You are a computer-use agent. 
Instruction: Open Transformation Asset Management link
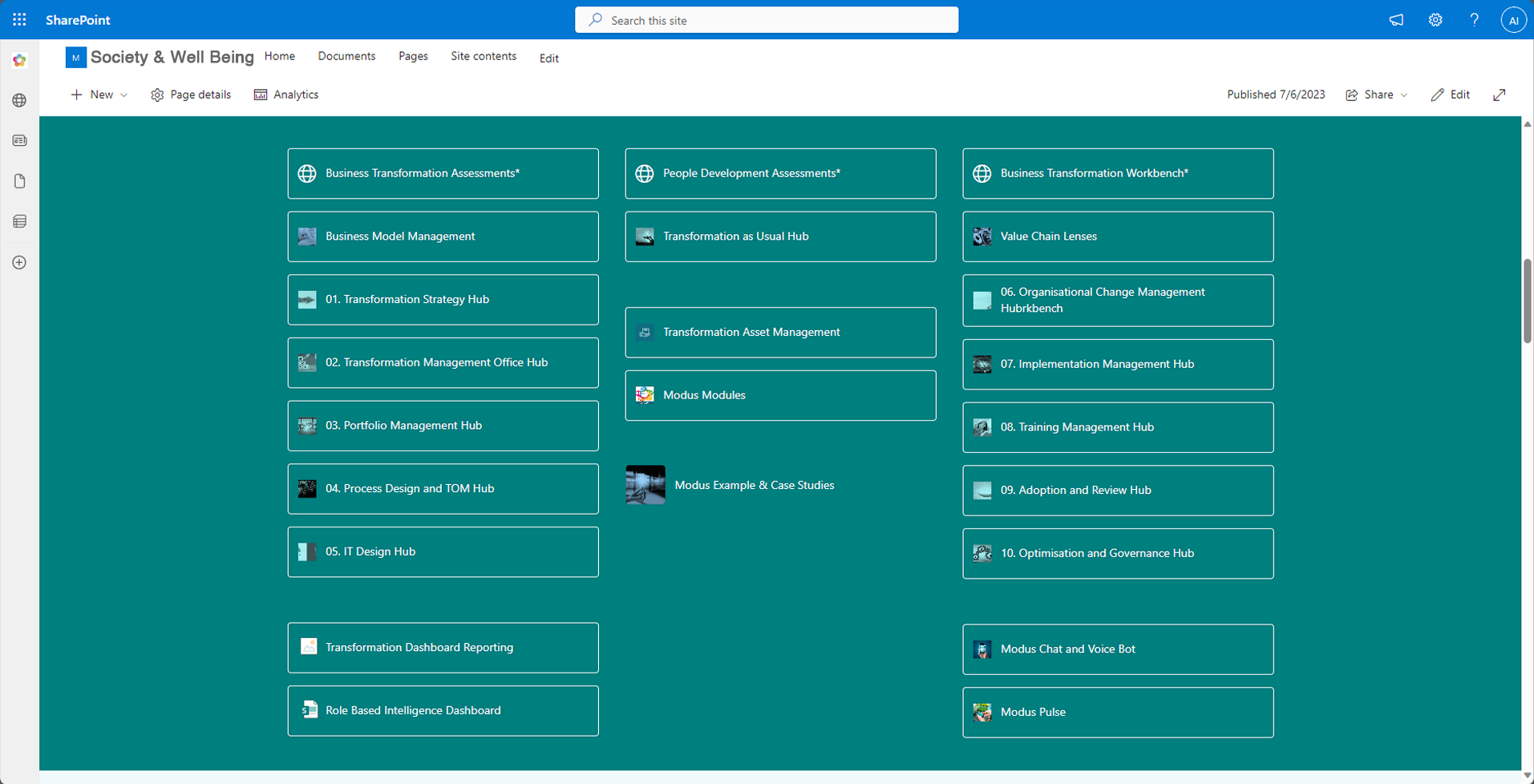pyautogui.click(x=781, y=333)
